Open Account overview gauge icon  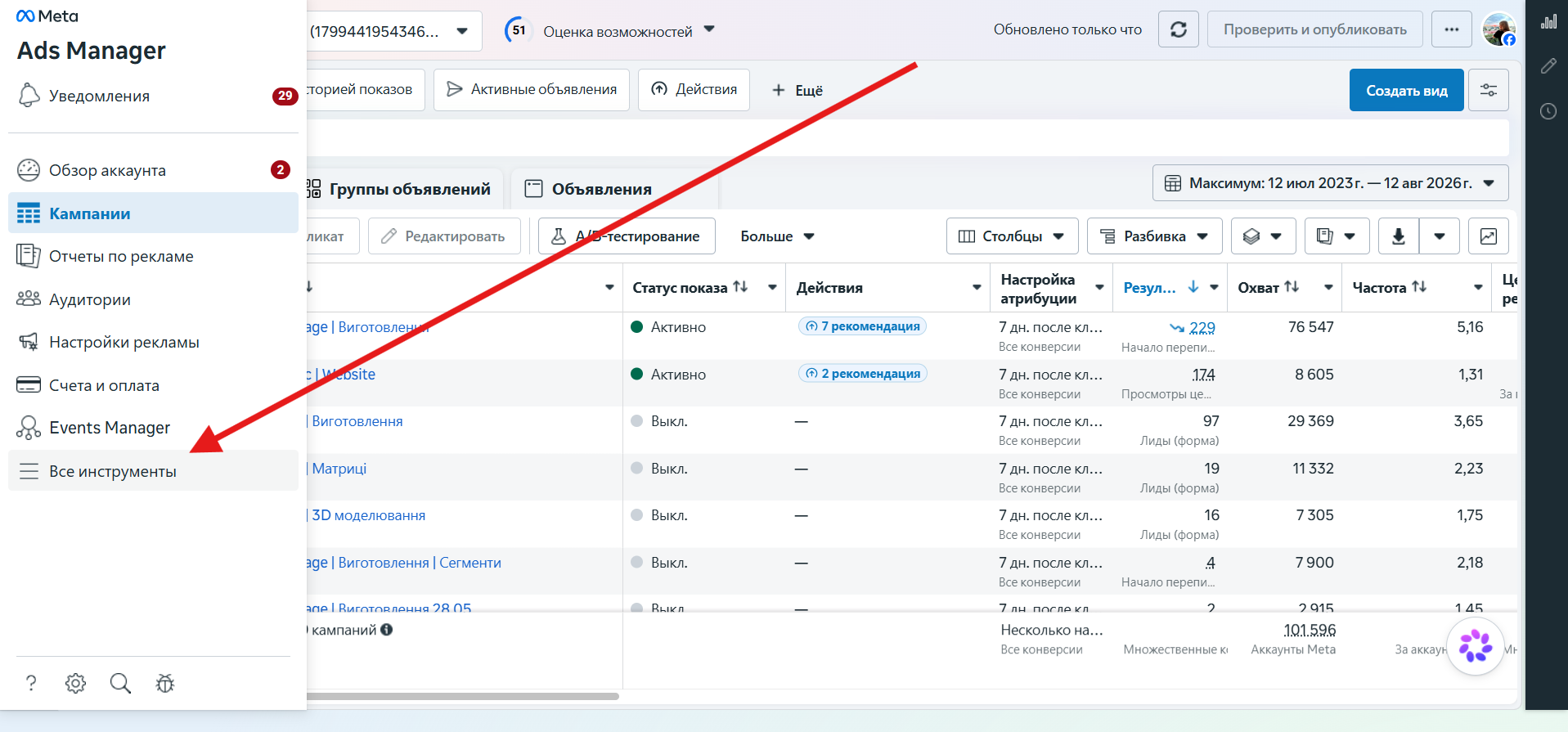click(x=29, y=170)
